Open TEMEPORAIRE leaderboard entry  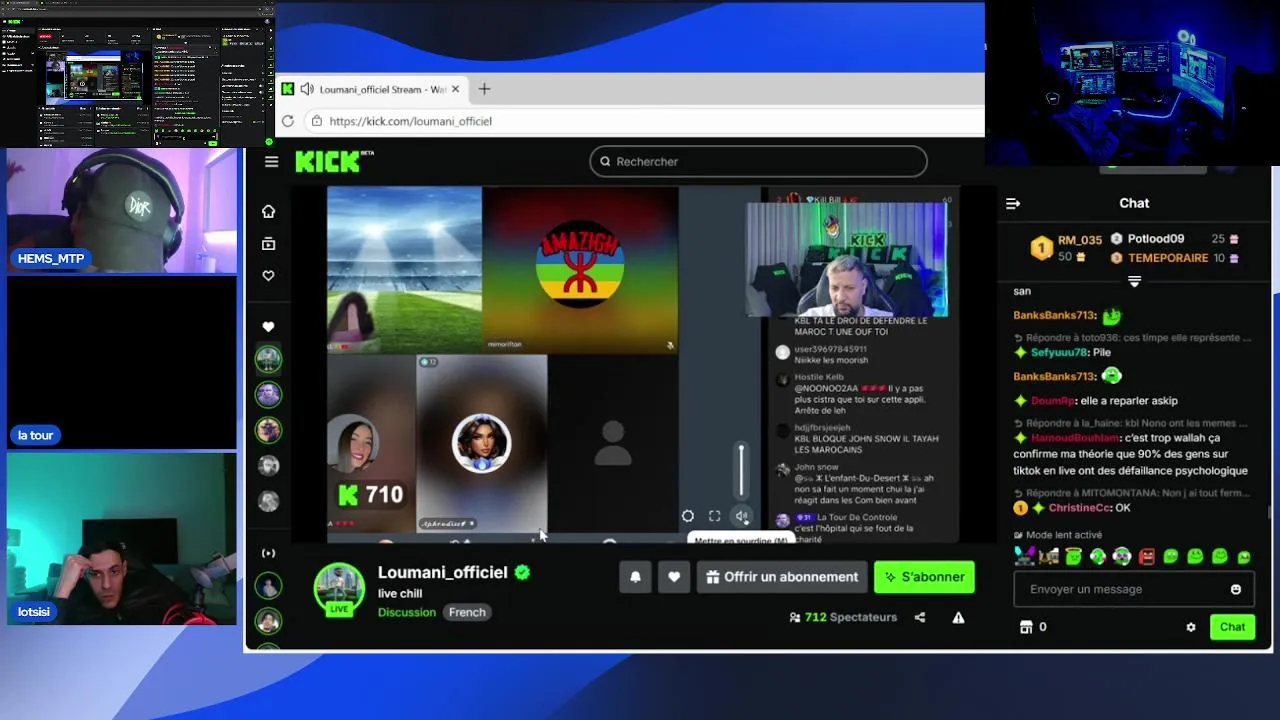click(1173, 258)
